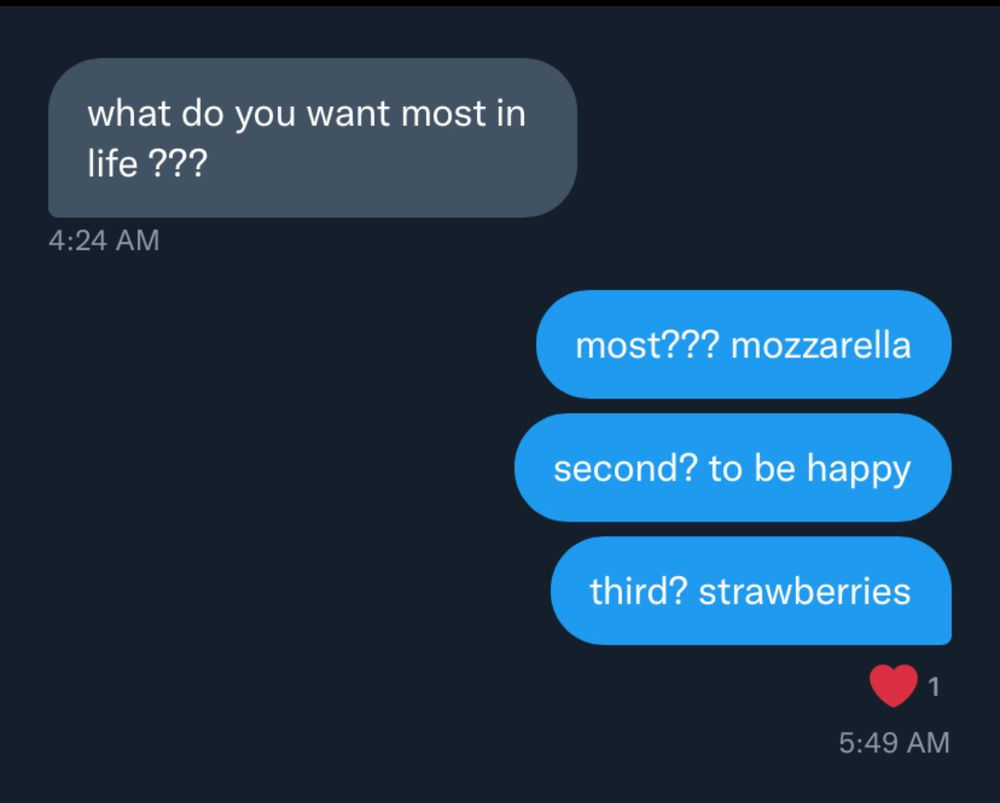Viewport: 1000px width, 803px height.
Task: Click the 4:24 AM timestamp
Action: (x=103, y=239)
